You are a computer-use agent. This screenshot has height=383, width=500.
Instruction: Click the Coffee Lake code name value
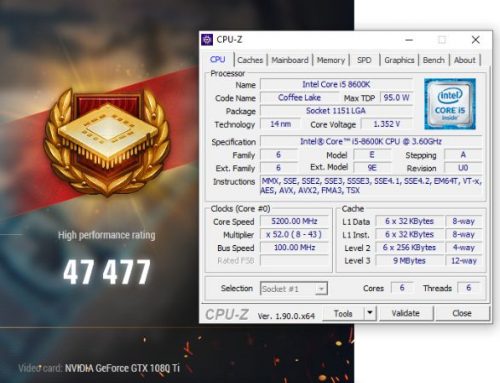click(x=299, y=98)
